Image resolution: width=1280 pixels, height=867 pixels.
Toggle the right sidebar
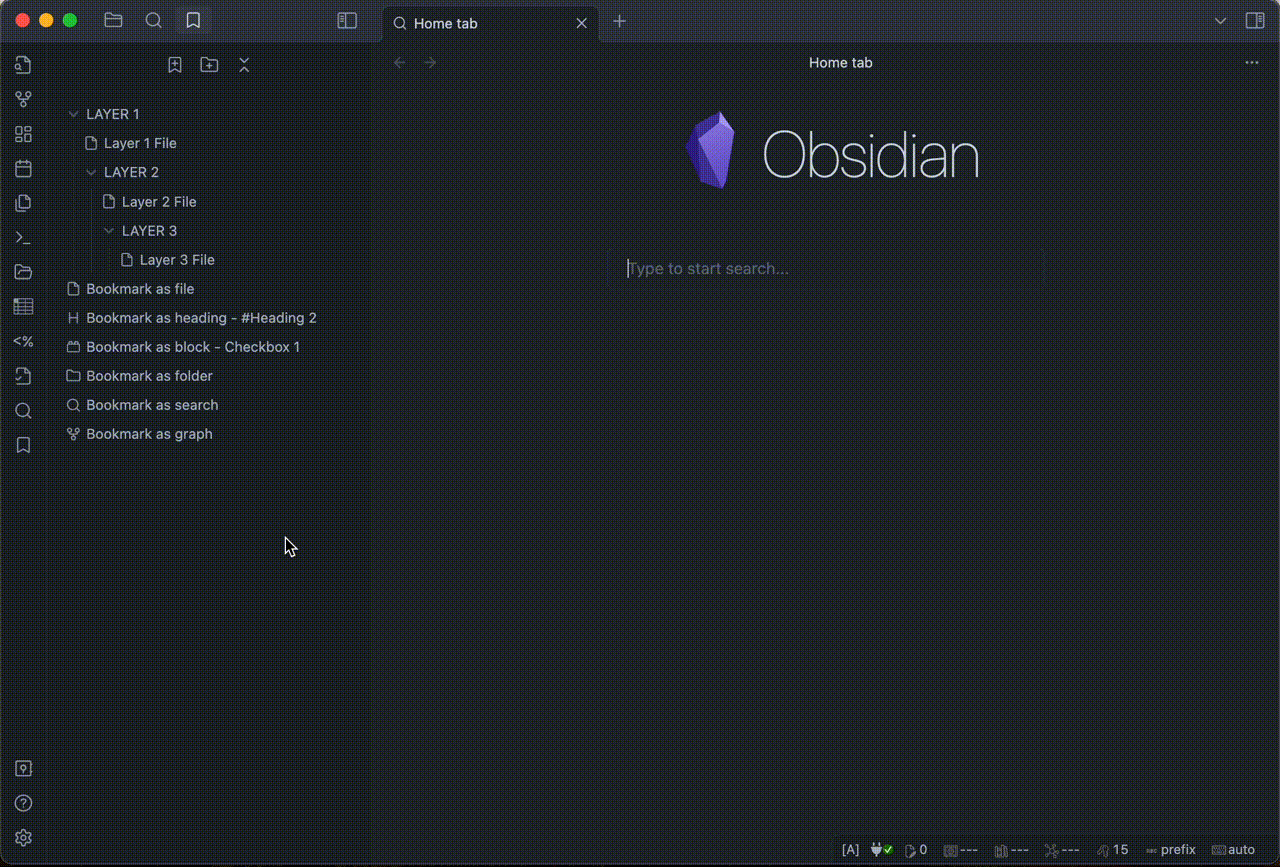[x=1255, y=20]
